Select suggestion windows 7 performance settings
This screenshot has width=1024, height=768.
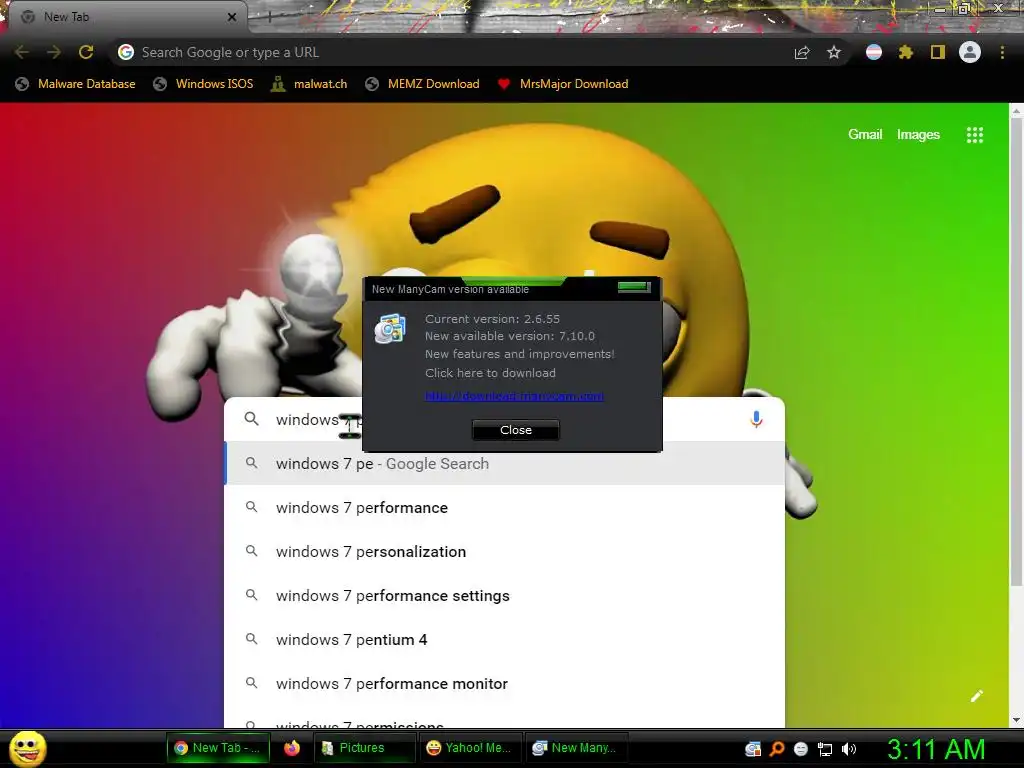coord(505,596)
